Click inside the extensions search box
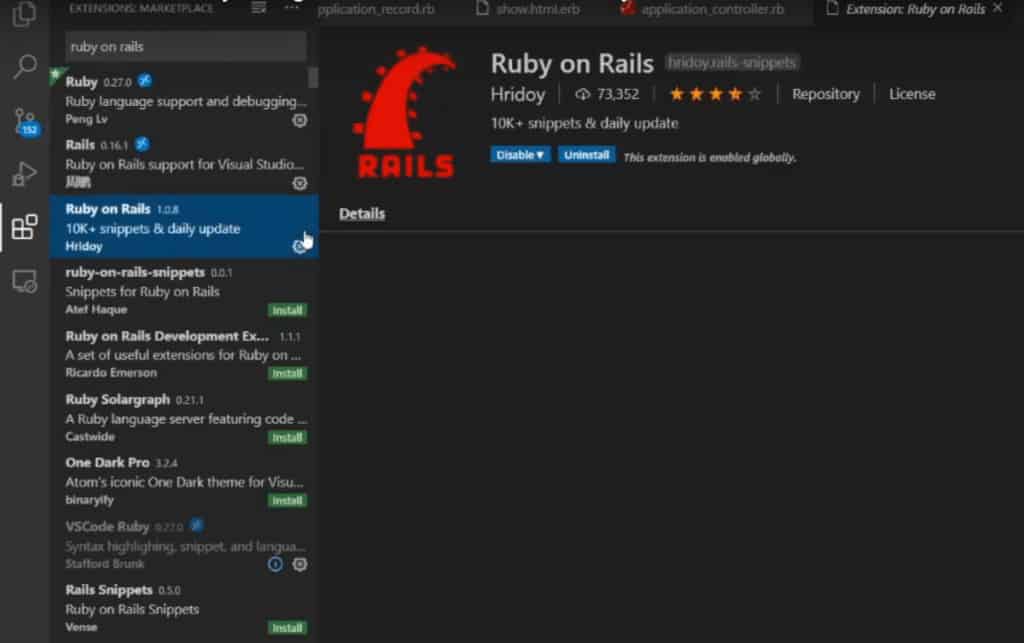This screenshot has height=643, width=1024. tap(185, 46)
